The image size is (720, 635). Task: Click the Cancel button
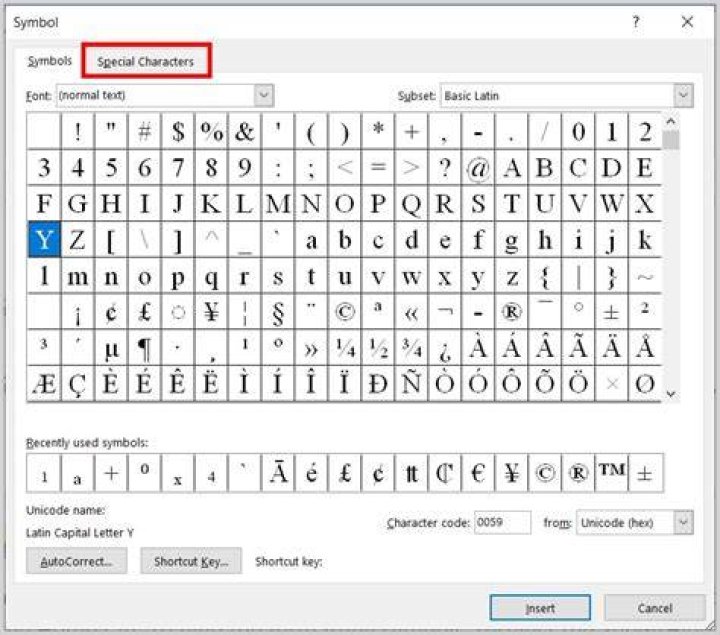click(655, 608)
